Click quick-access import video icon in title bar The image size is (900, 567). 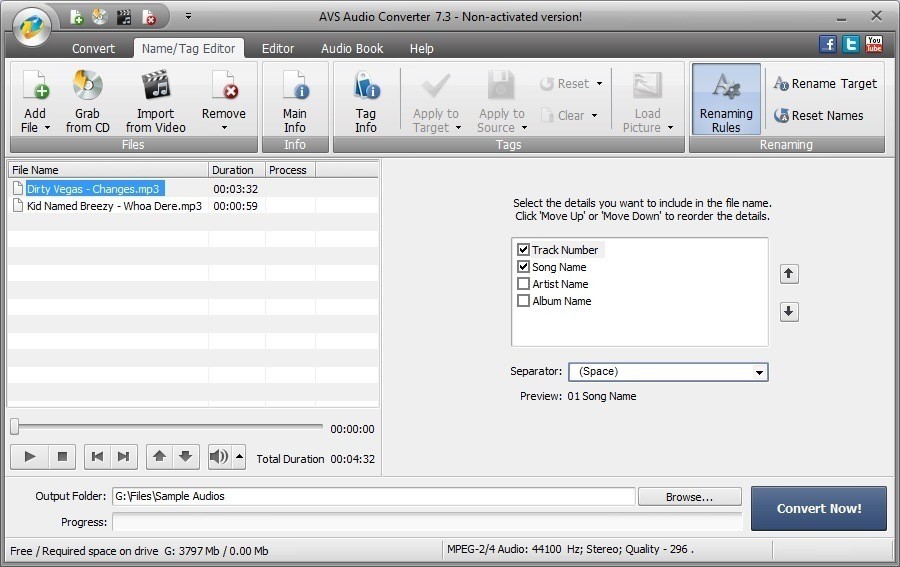point(124,17)
